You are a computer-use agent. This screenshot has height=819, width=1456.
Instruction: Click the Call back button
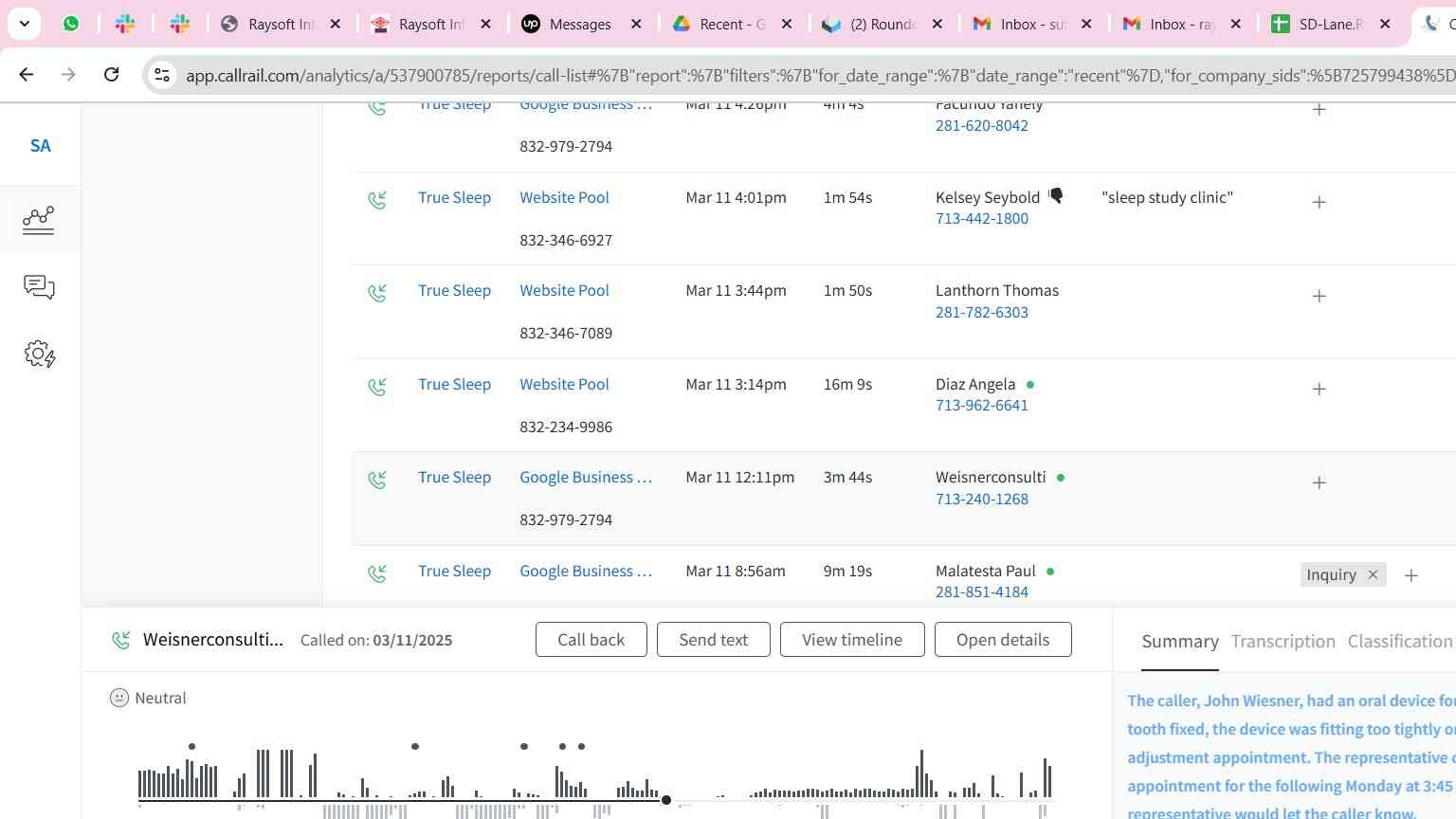pyautogui.click(x=591, y=639)
